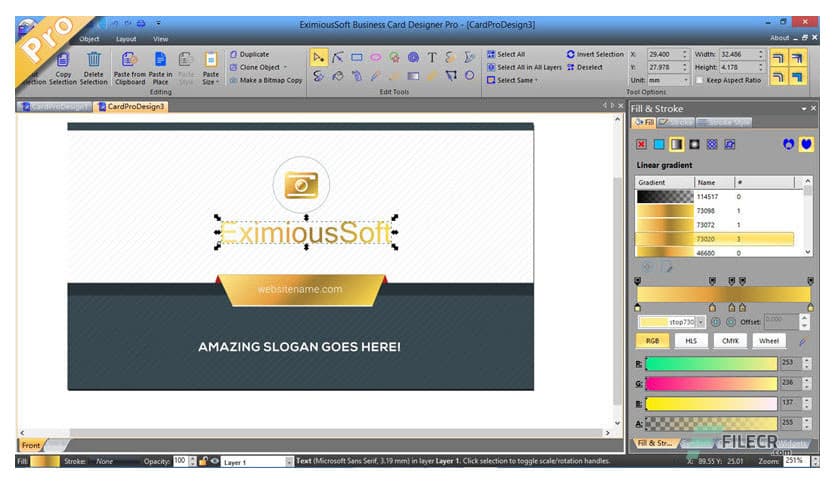Open the Layer 1 dropdown in status bar
The image size is (836, 484).
[289, 462]
